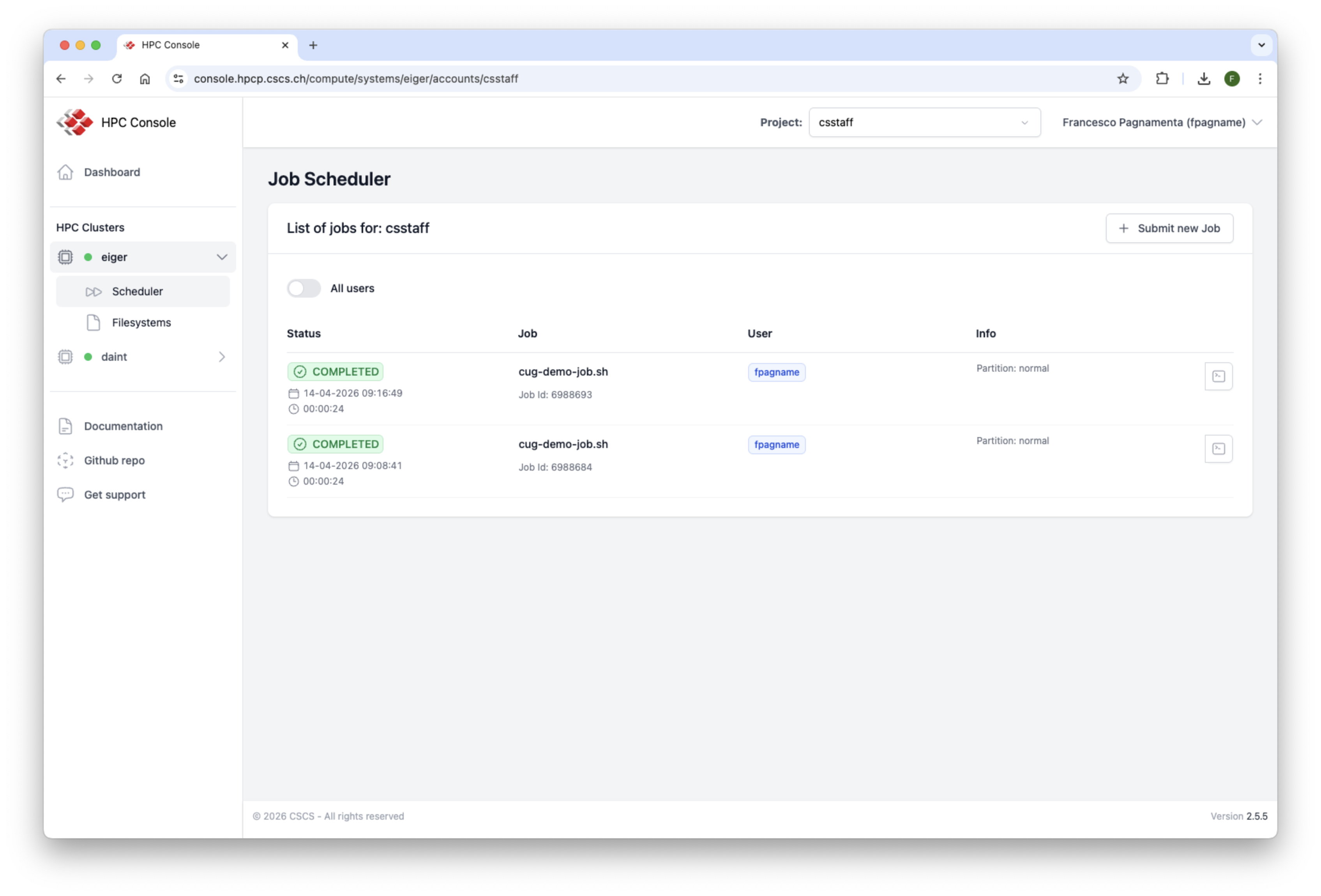This screenshot has height=896, width=1321.
Task: Open the csstaff project dropdown
Action: click(924, 122)
